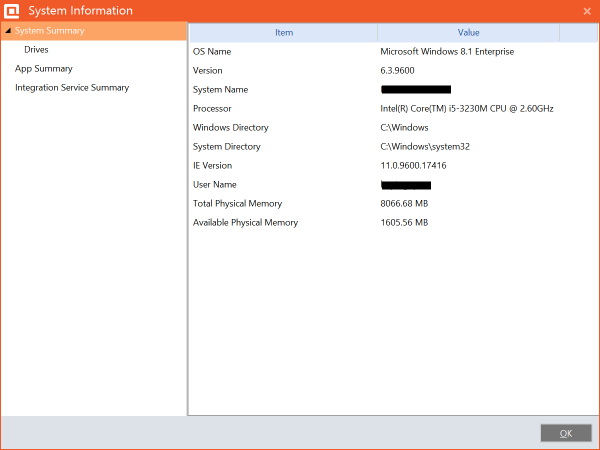The height and width of the screenshot is (450, 600).
Task: Open the Drives tree item
Action: tap(36, 50)
